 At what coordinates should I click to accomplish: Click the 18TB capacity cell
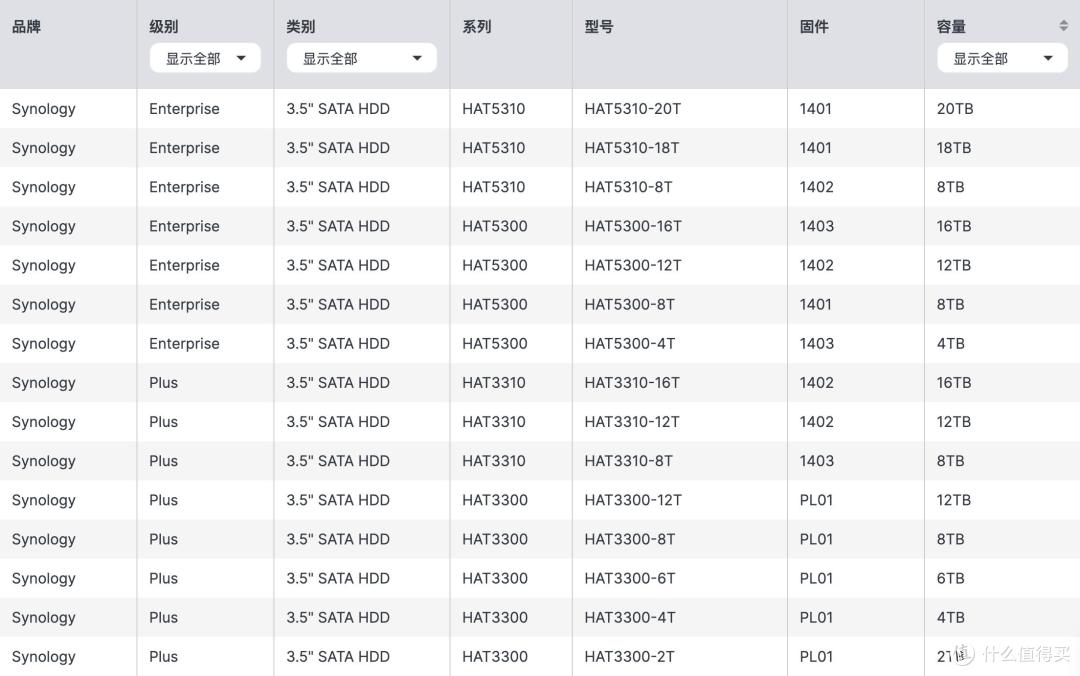click(x=953, y=148)
